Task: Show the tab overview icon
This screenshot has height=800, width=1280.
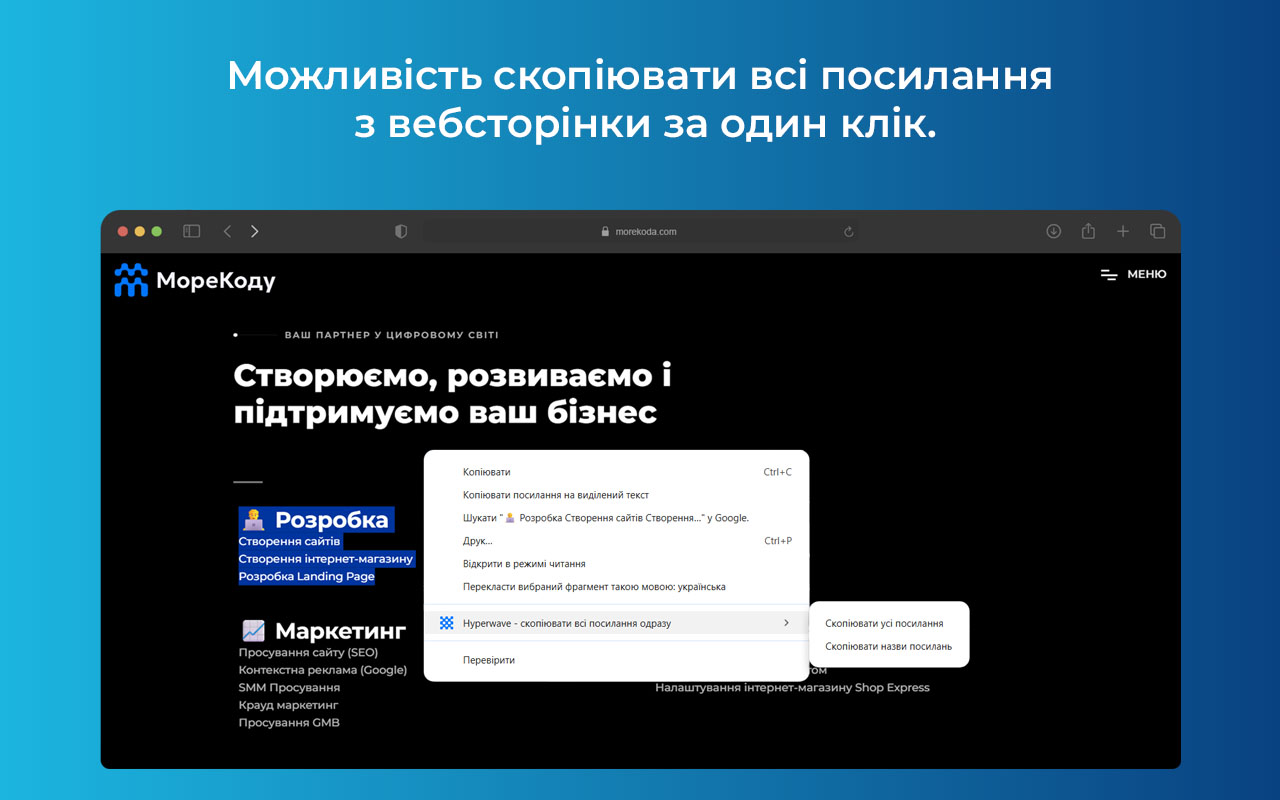Action: 1158,231
